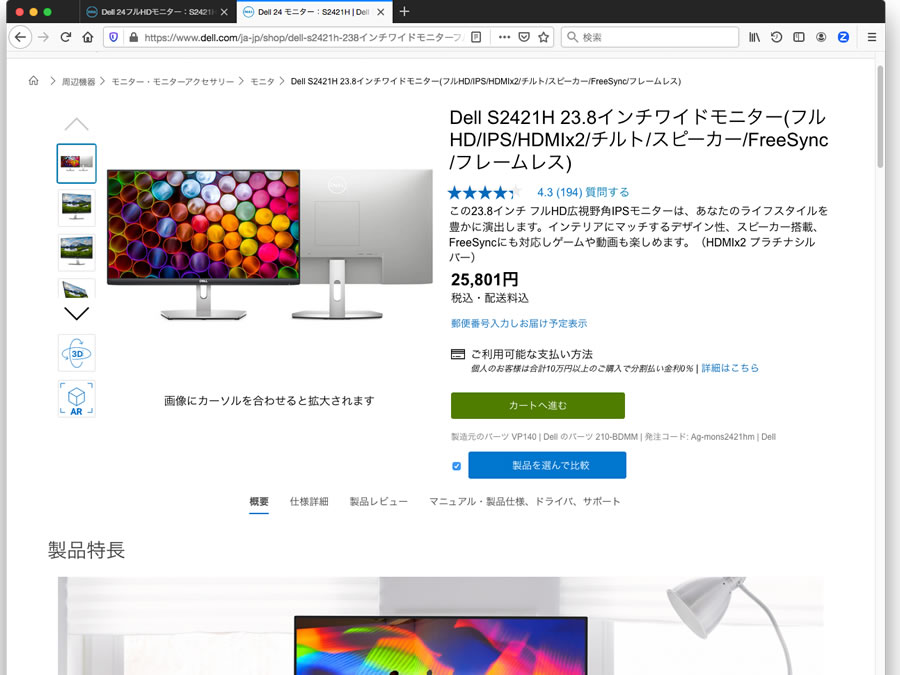900x675 pixels.
Task: Show previous thumbnails with up chevron
Action: point(76,124)
